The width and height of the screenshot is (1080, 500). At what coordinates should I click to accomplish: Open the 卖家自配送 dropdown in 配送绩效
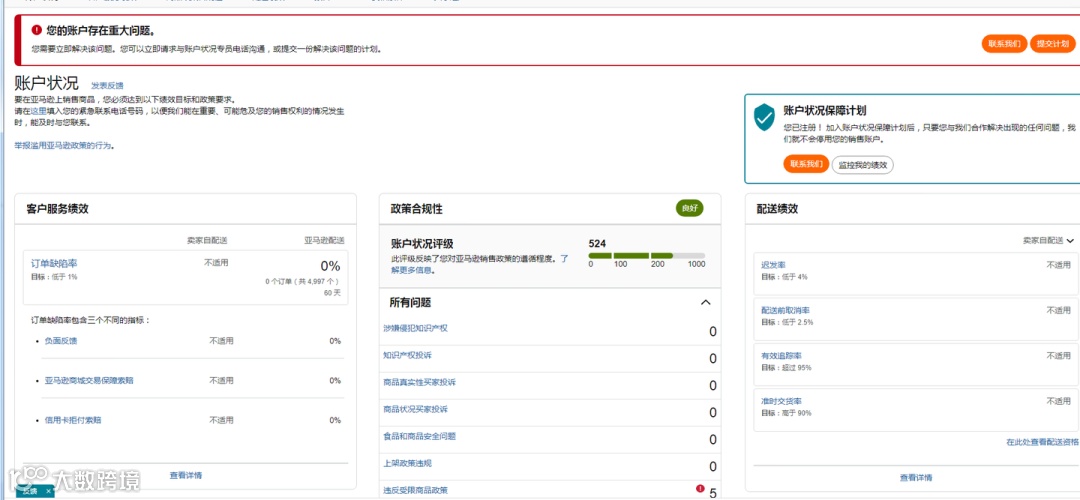(1048, 240)
